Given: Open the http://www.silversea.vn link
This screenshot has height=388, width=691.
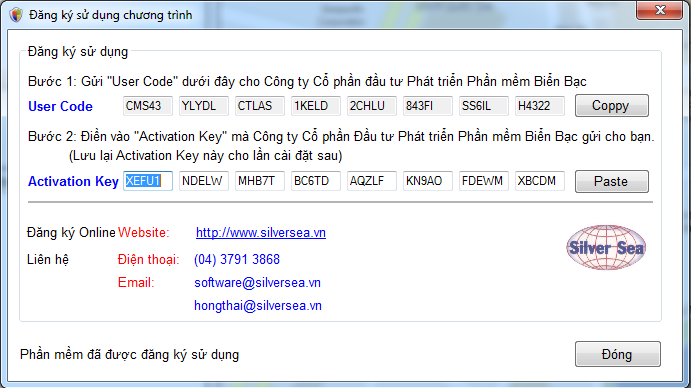Looking at the screenshot, I should pos(261,232).
